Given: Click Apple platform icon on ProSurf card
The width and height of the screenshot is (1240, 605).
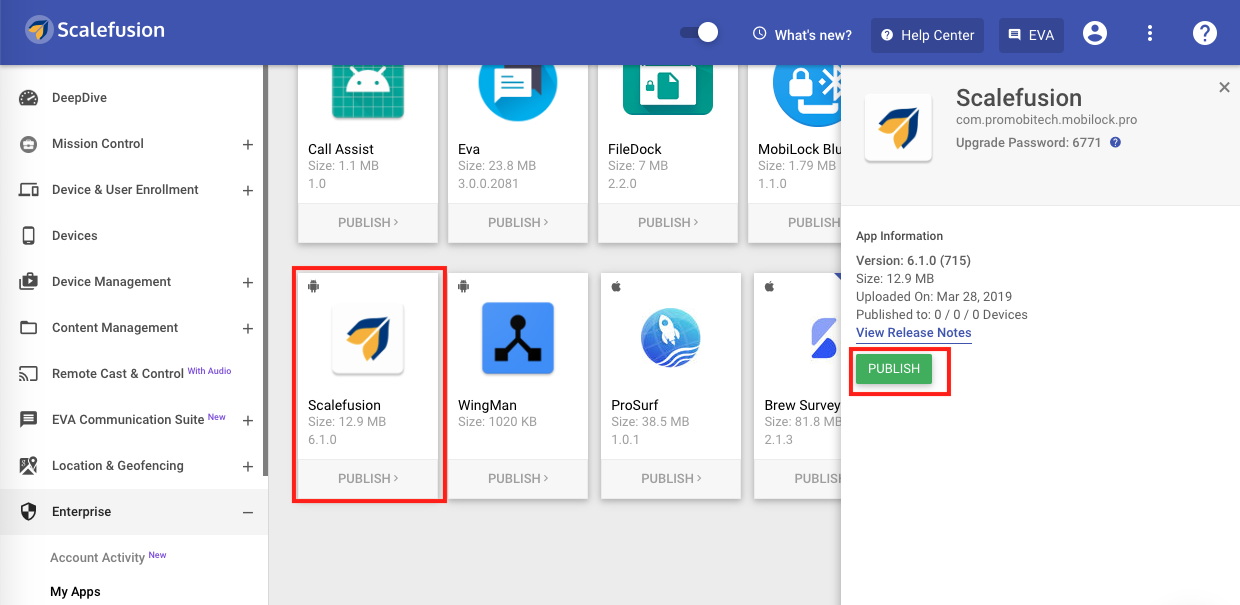Looking at the screenshot, I should pos(617,287).
